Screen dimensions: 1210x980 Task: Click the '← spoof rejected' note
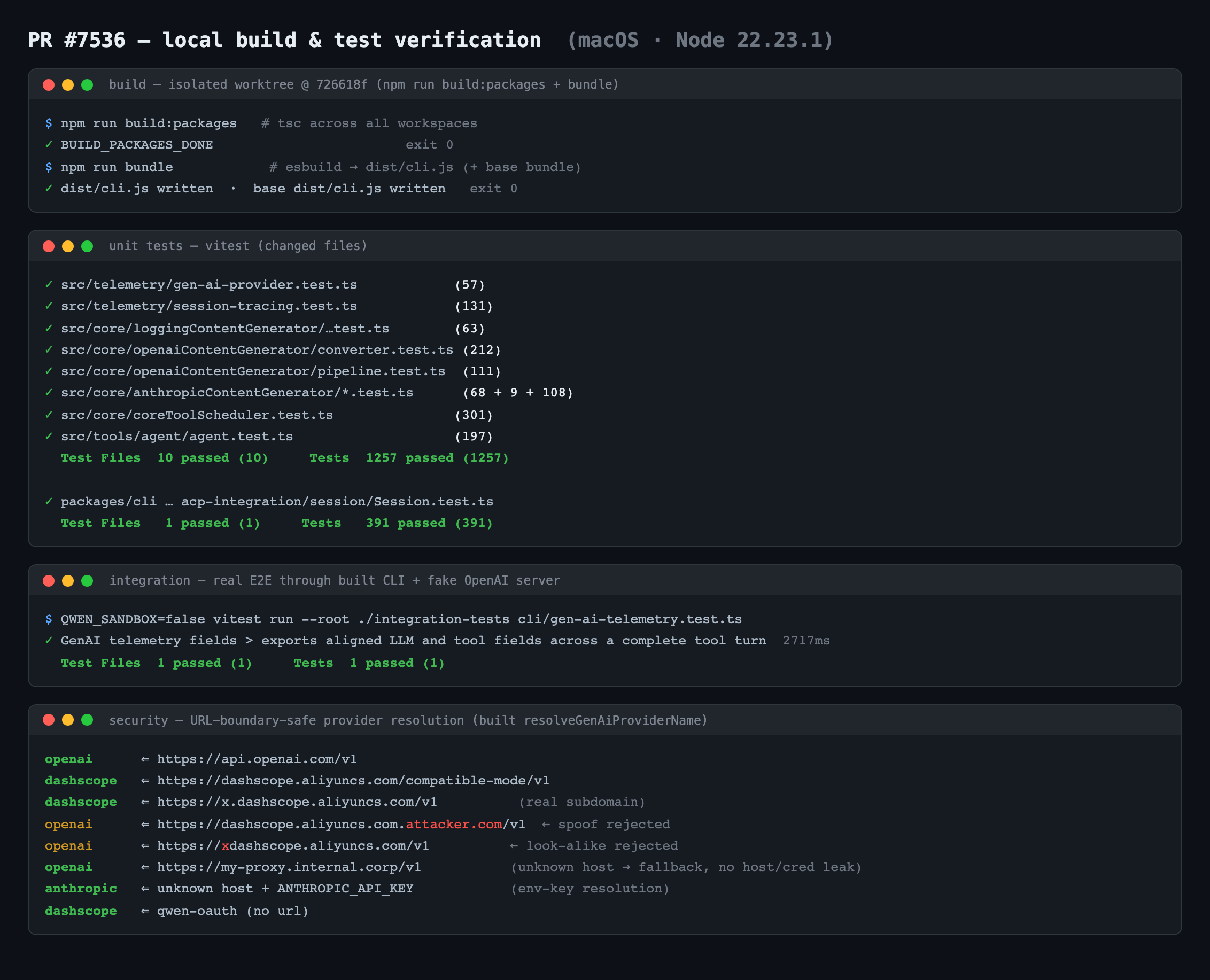pyautogui.click(x=606, y=825)
